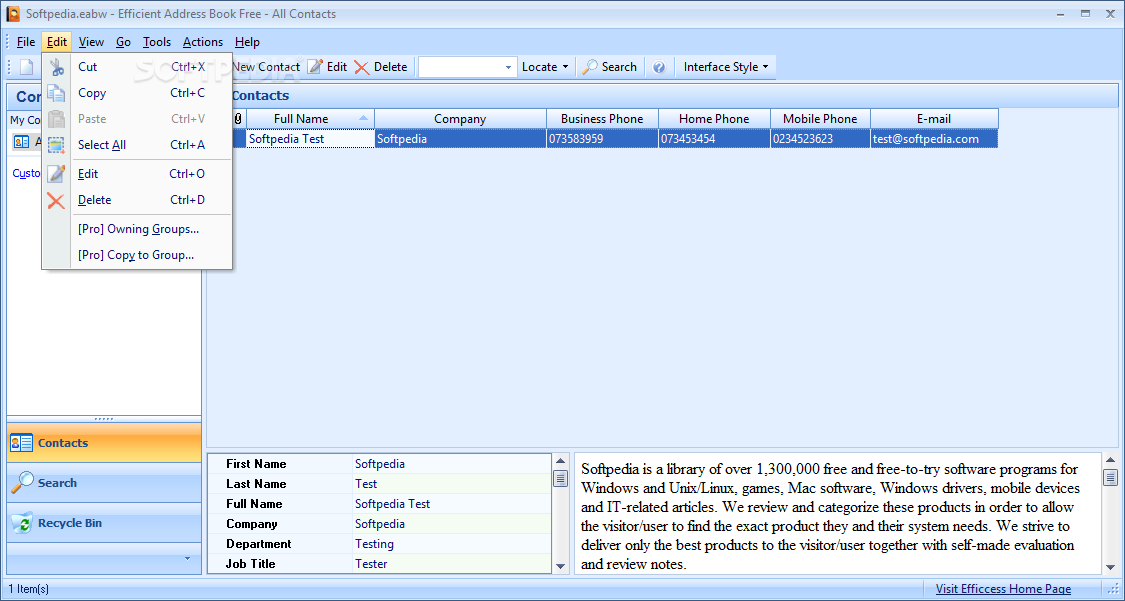Click the 1 Item(s) status text
This screenshot has height=601, width=1125.
point(29,589)
